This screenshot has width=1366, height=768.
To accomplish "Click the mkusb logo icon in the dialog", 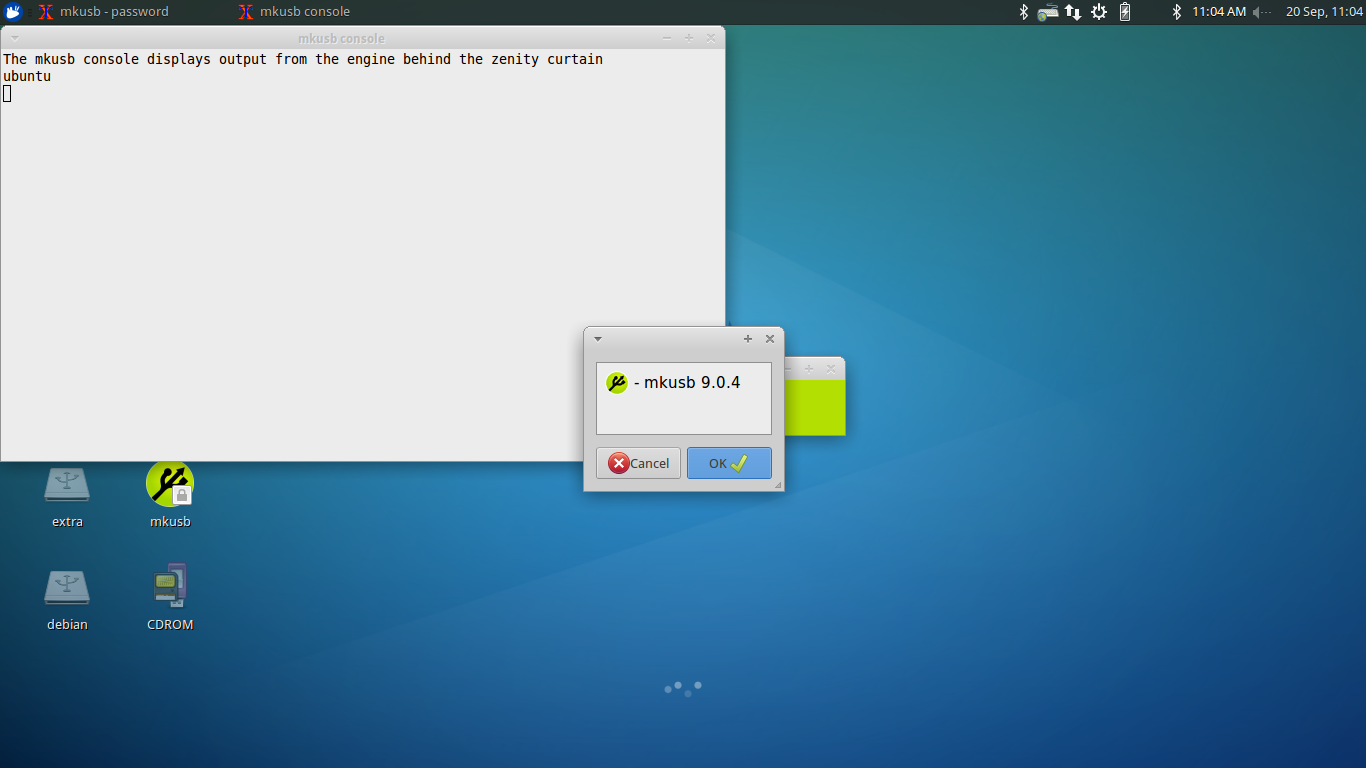I will click(x=617, y=383).
